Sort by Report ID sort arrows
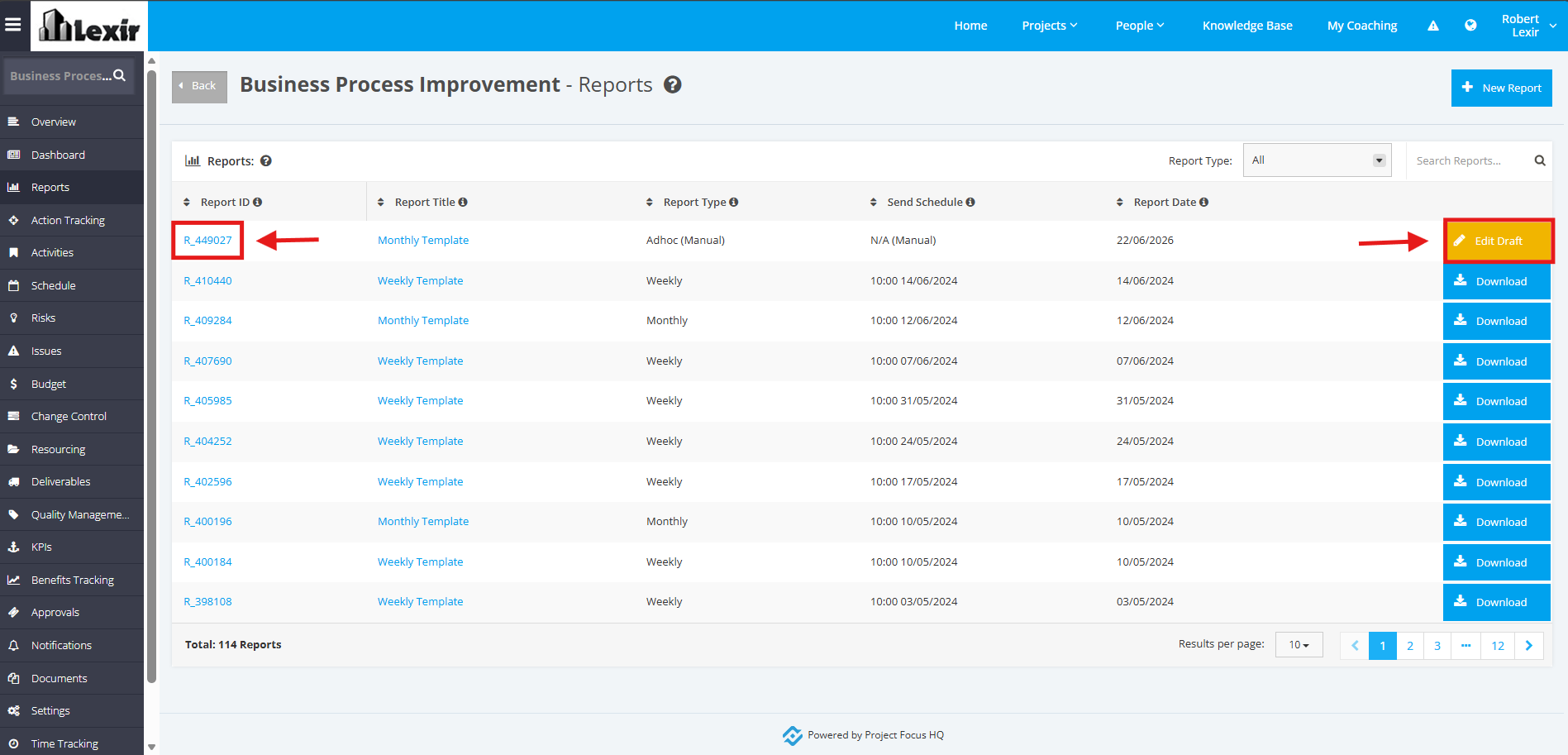Screen dimensions: 1568x755 tap(187, 202)
